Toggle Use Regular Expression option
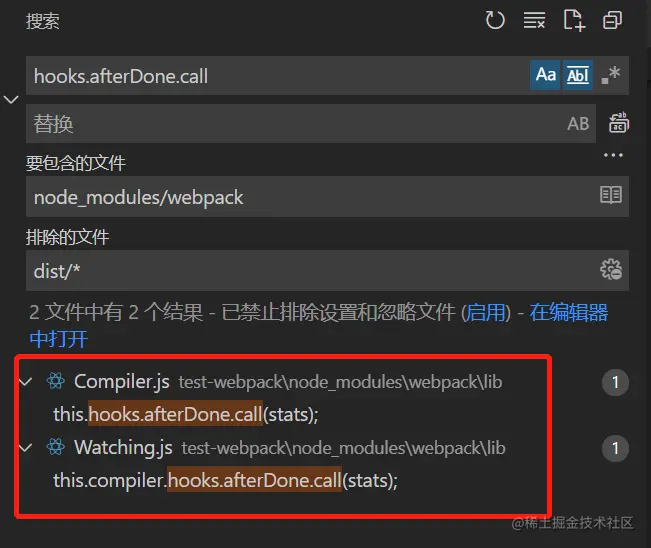The width and height of the screenshot is (651, 548). pyautogui.click(x=611, y=75)
